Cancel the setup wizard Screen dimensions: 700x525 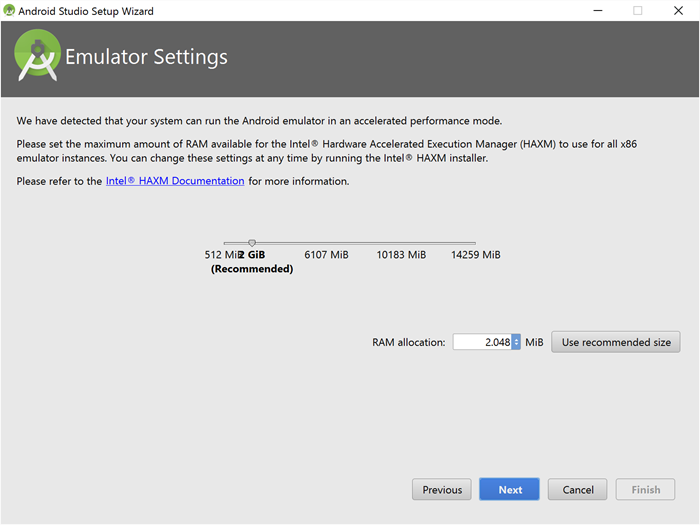(x=577, y=490)
